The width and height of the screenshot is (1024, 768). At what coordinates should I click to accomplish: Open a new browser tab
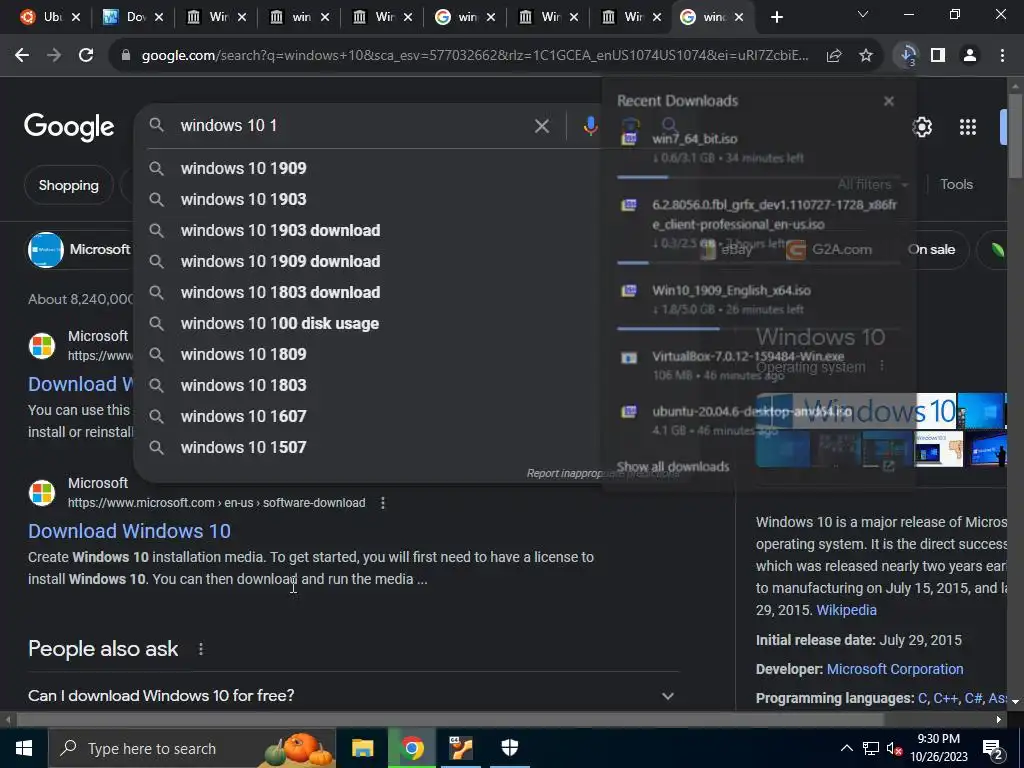coord(776,17)
